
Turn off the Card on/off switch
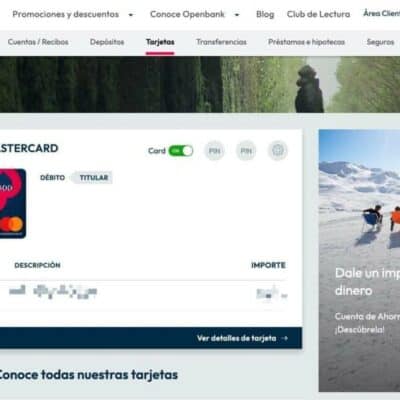coord(180,151)
